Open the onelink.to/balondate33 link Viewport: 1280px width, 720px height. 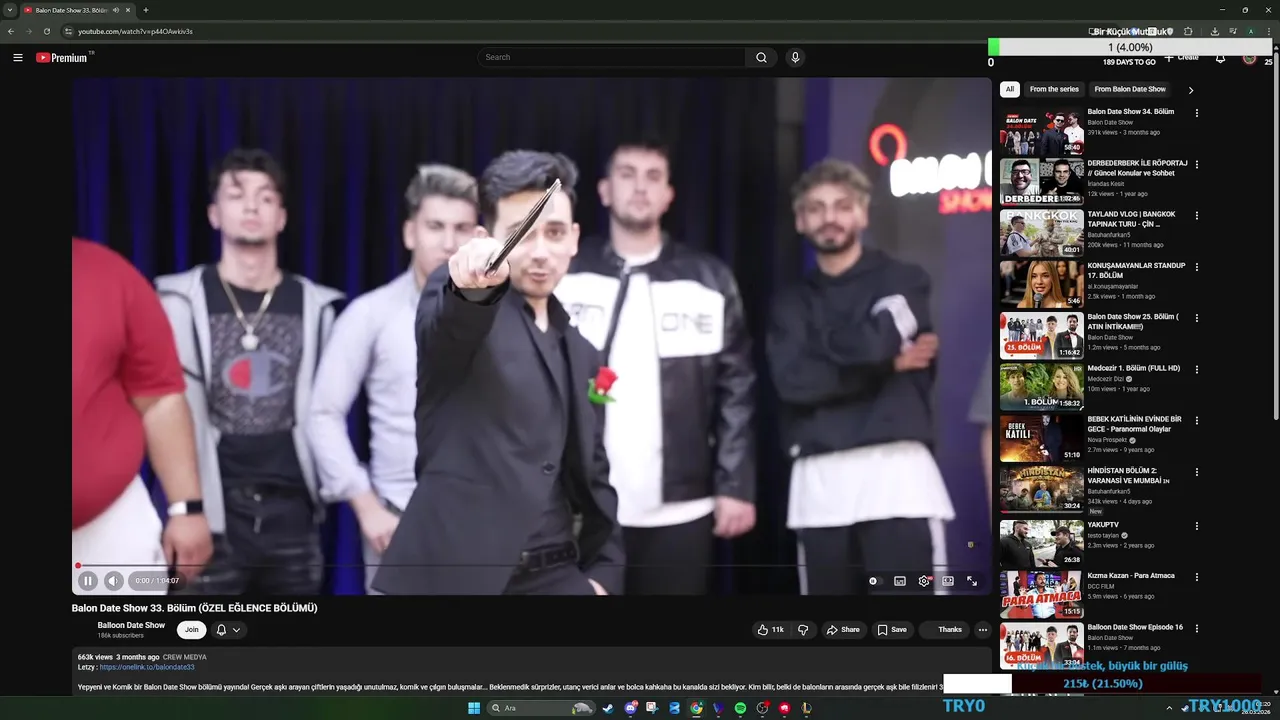[147, 667]
